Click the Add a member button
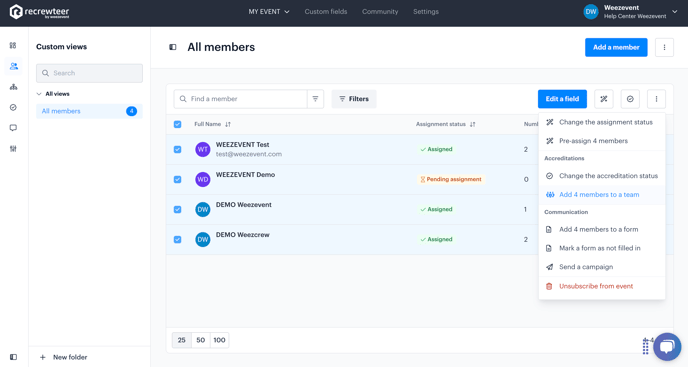The height and width of the screenshot is (367, 688). point(616,47)
